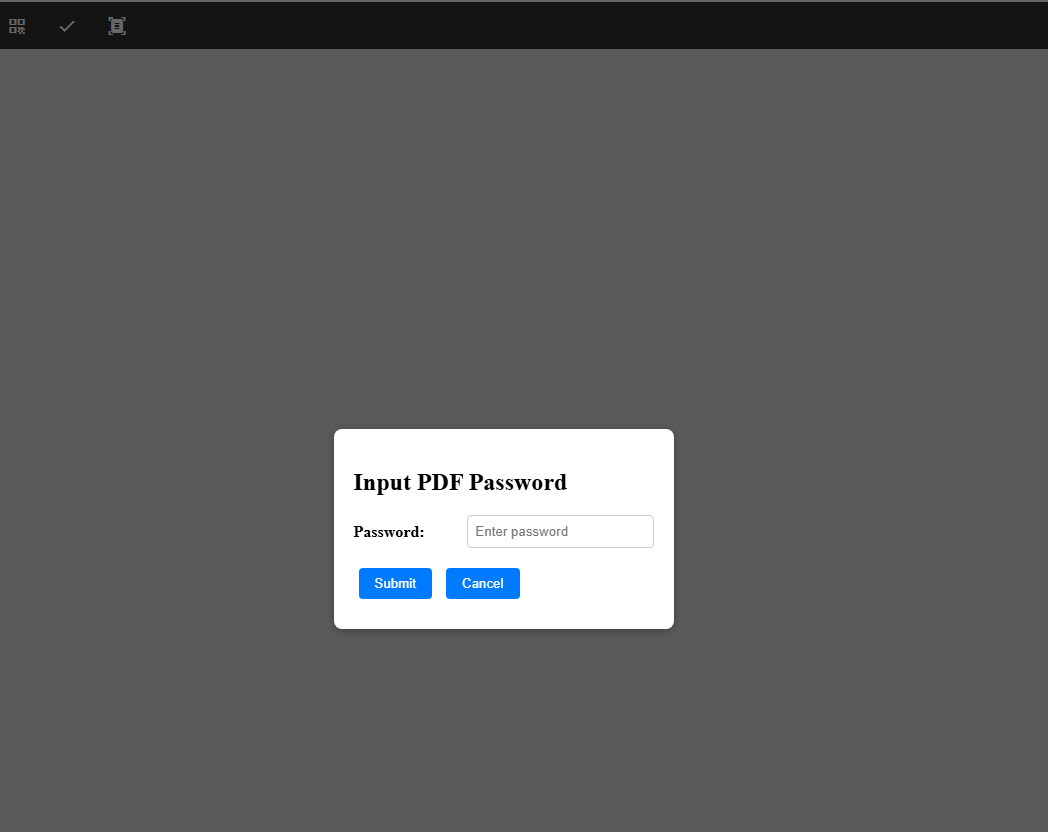Click the checkmark icon in toolbar

tap(67, 26)
